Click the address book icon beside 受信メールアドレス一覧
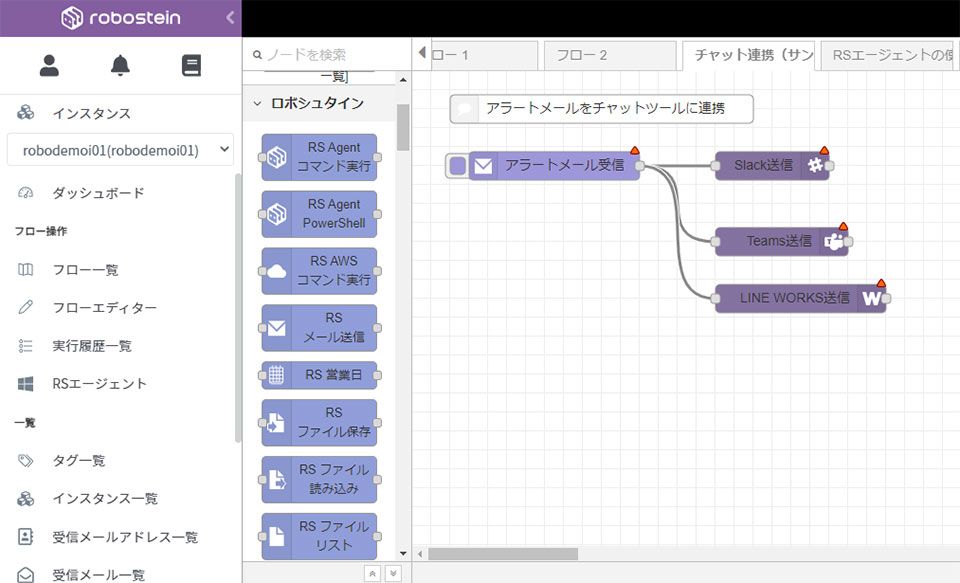The height and width of the screenshot is (583, 960). [x=25, y=537]
